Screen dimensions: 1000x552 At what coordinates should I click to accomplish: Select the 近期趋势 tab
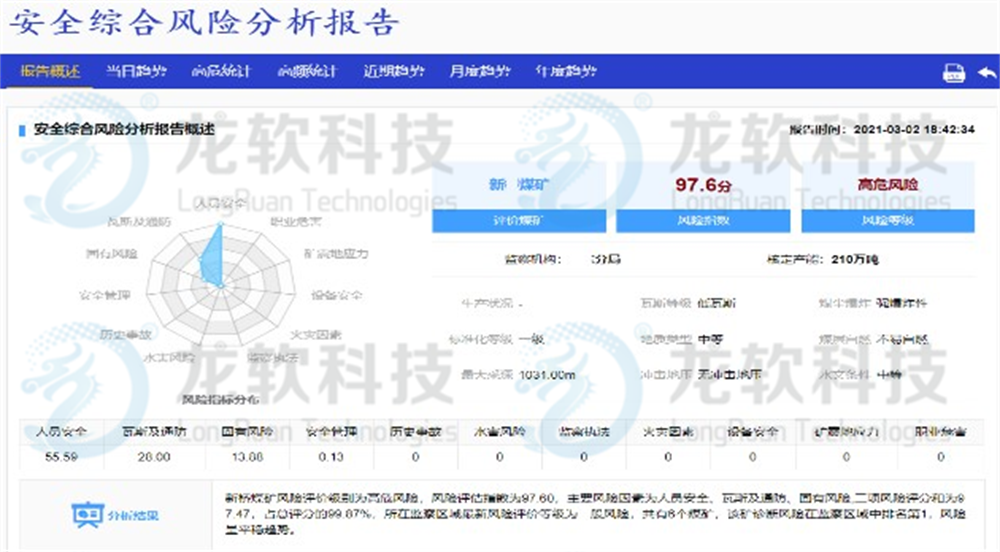[x=394, y=72]
